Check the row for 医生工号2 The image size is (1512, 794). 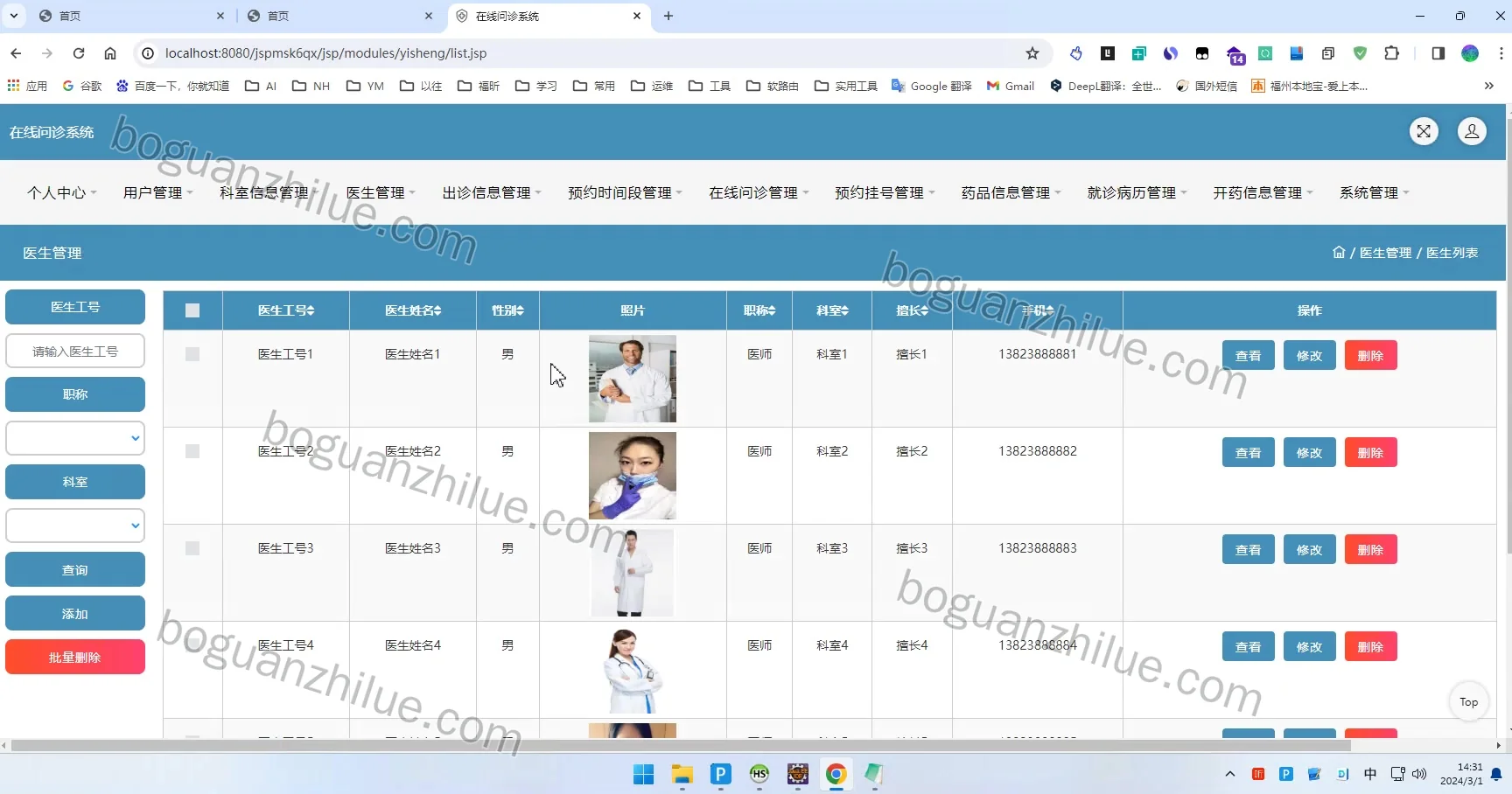point(192,451)
